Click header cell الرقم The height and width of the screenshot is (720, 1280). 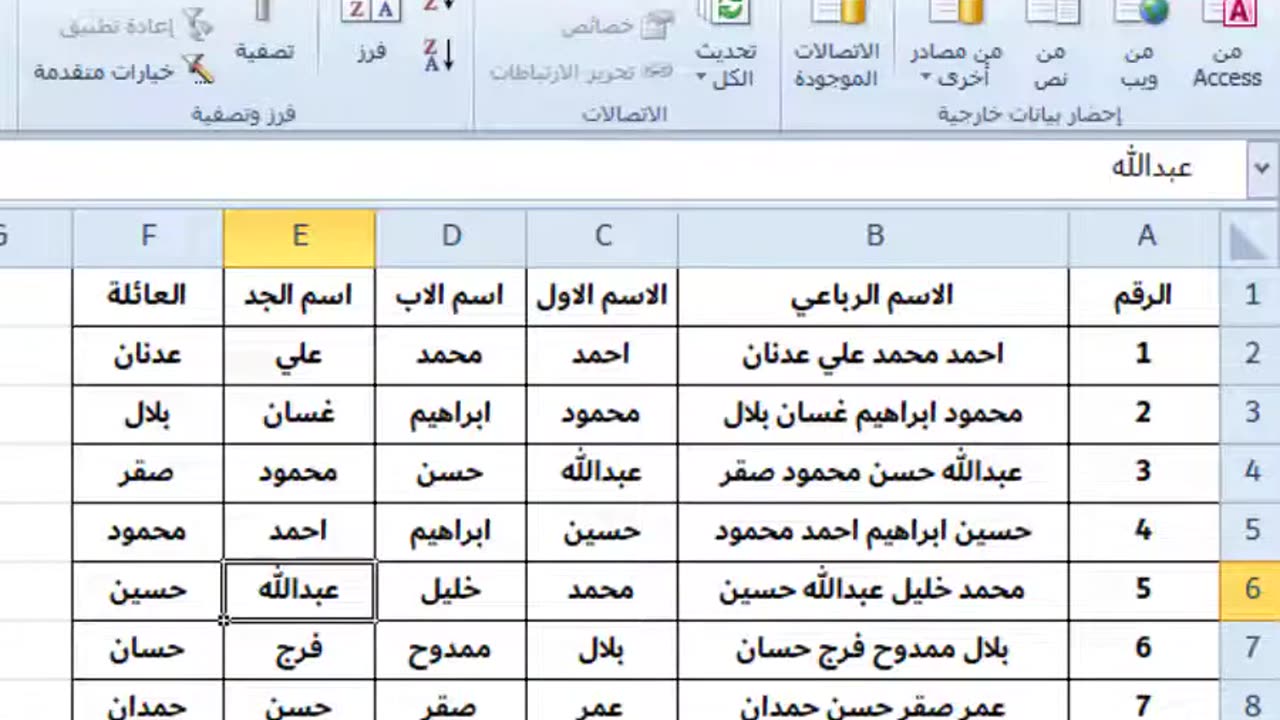click(1145, 296)
